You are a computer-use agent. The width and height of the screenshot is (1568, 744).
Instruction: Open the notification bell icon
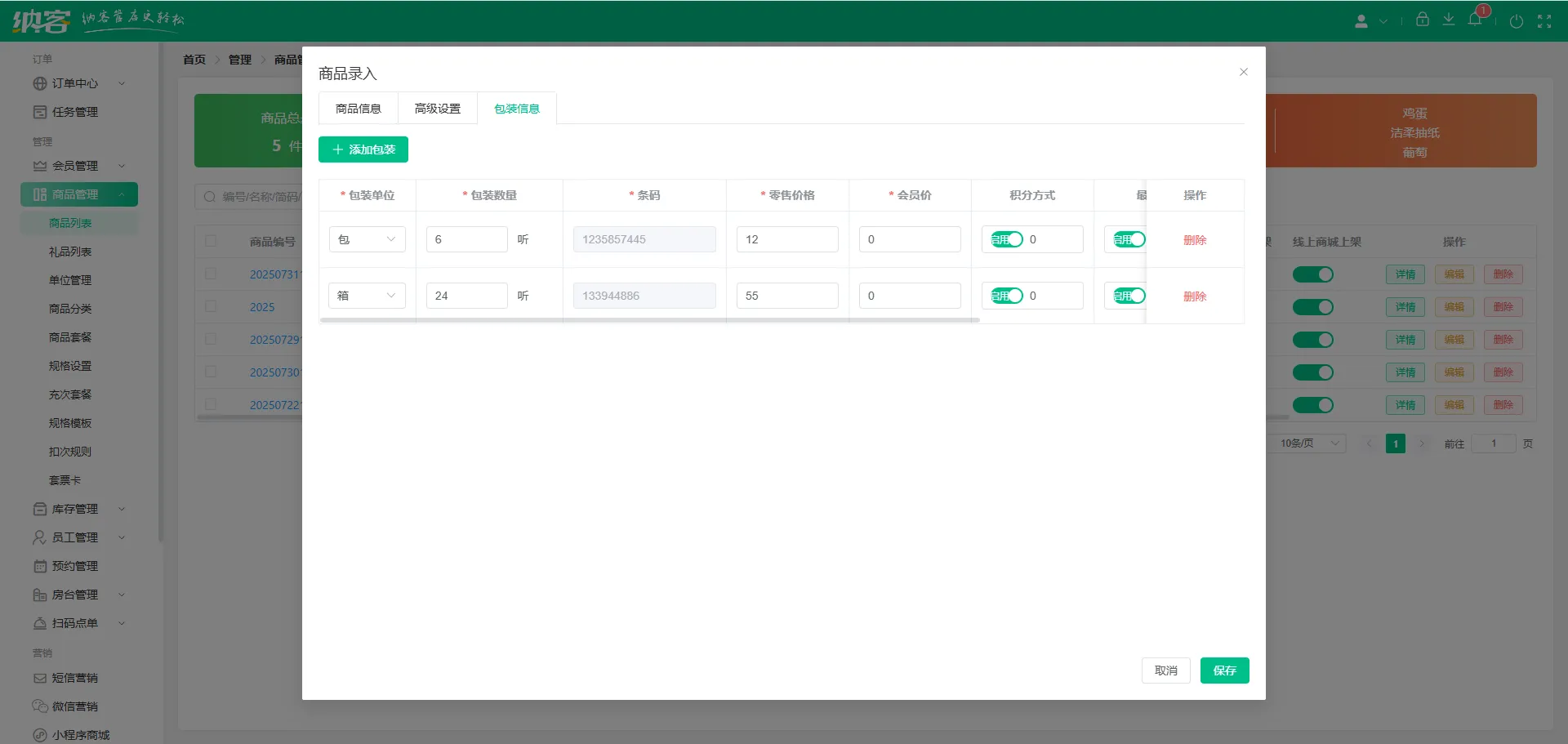coord(1475,20)
